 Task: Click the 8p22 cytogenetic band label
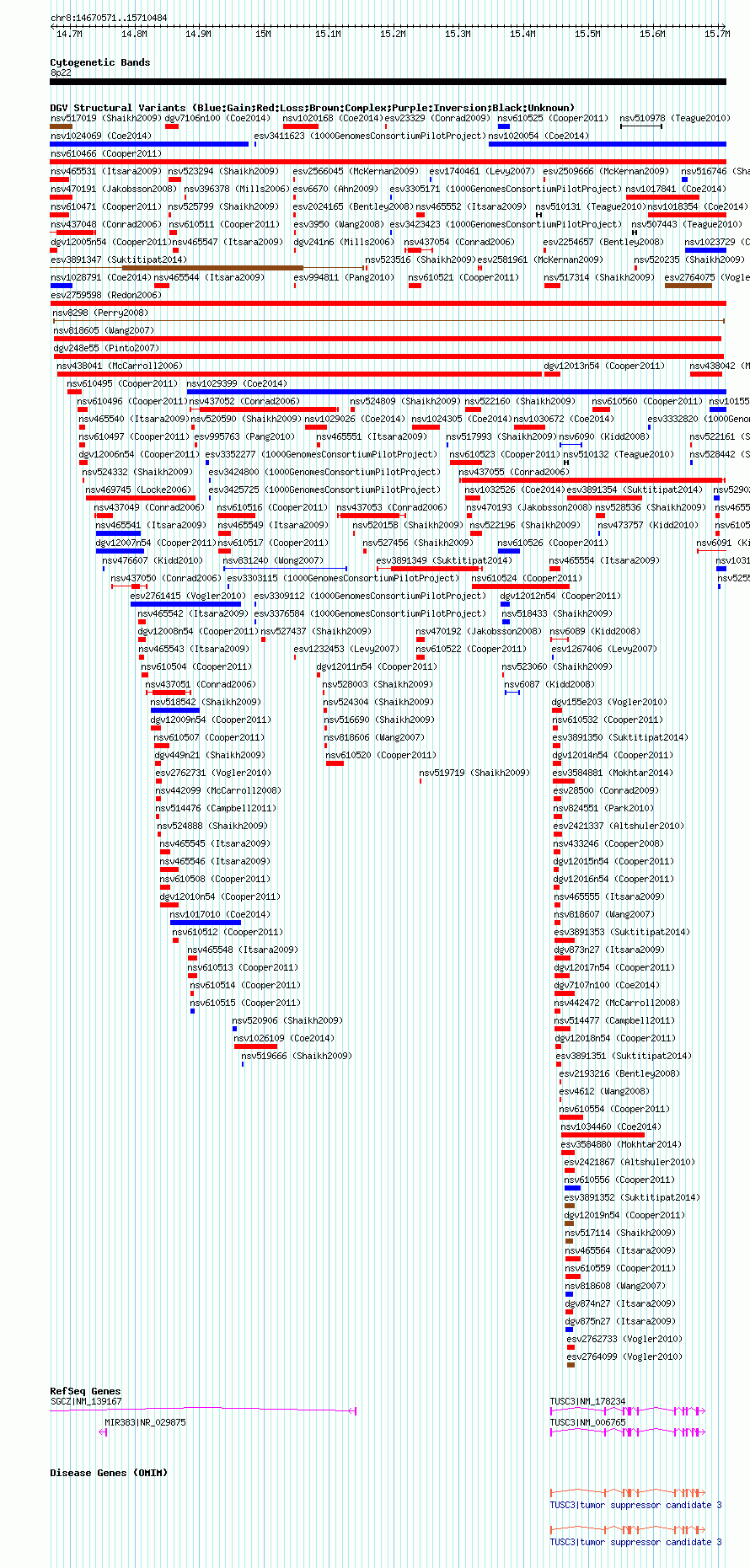coord(61,72)
